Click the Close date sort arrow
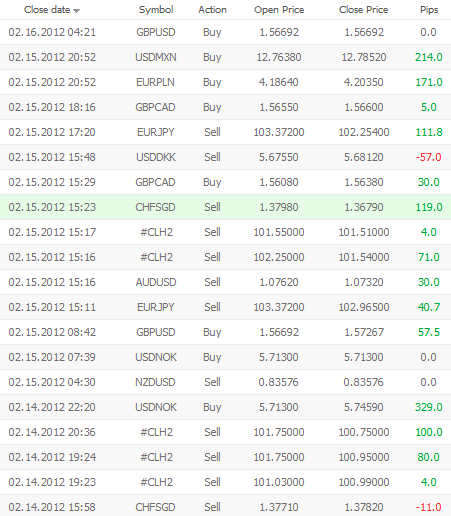Screen dimensions: 451x516 point(77,11)
